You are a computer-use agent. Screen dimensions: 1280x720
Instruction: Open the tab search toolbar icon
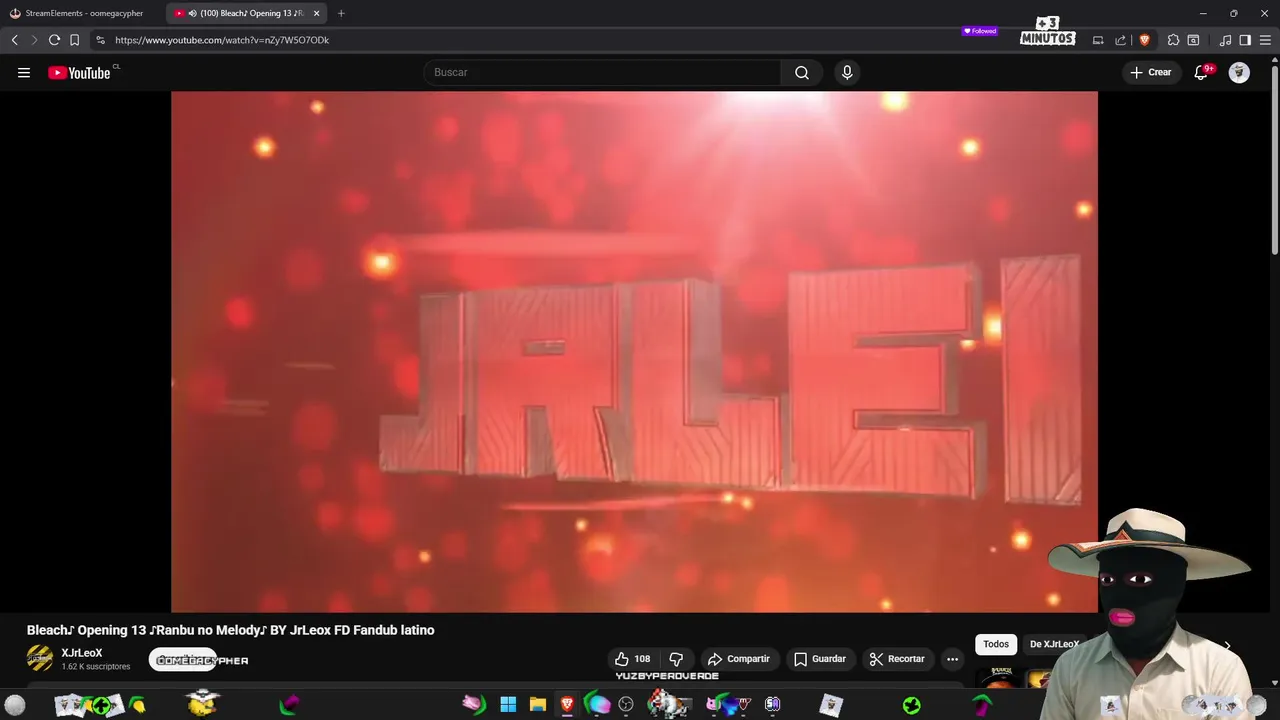pos(1193,40)
